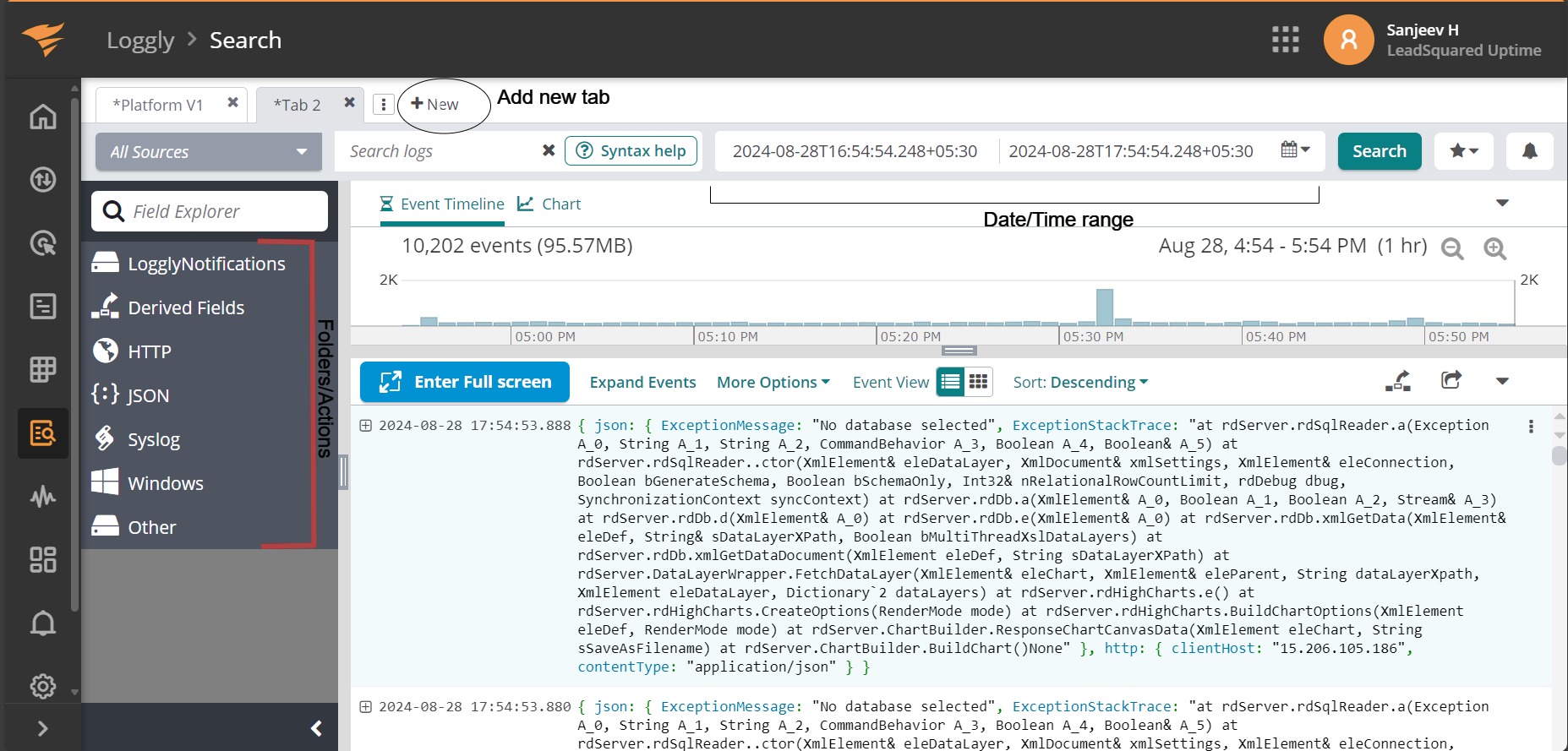Click the field panel splitter handle
The image size is (1568, 751).
(343, 472)
